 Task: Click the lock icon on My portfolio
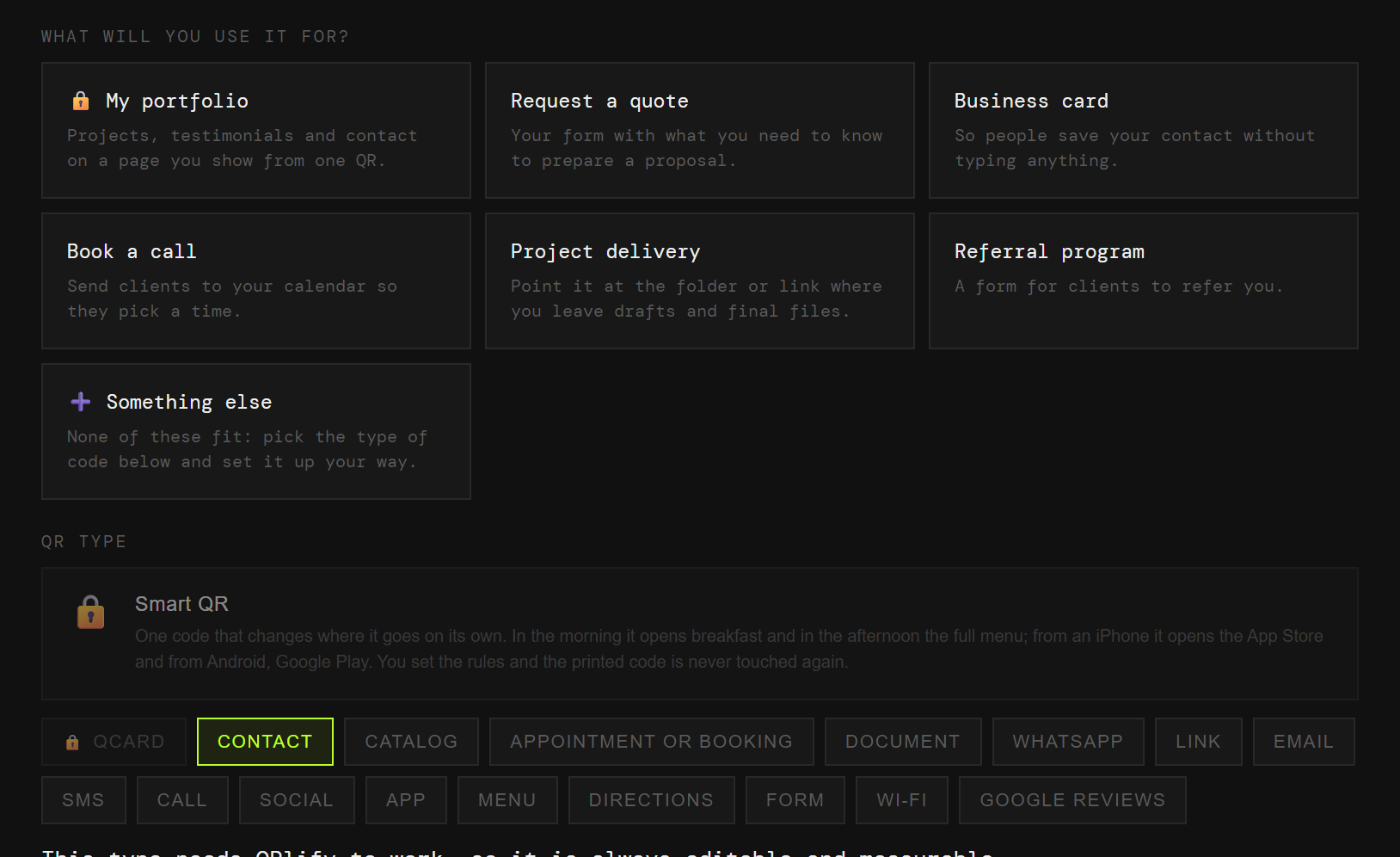(x=81, y=101)
